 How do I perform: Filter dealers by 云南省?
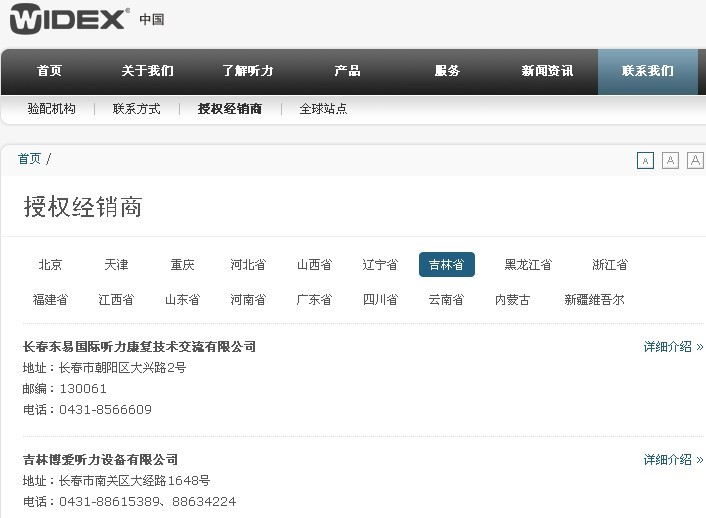(446, 300)
